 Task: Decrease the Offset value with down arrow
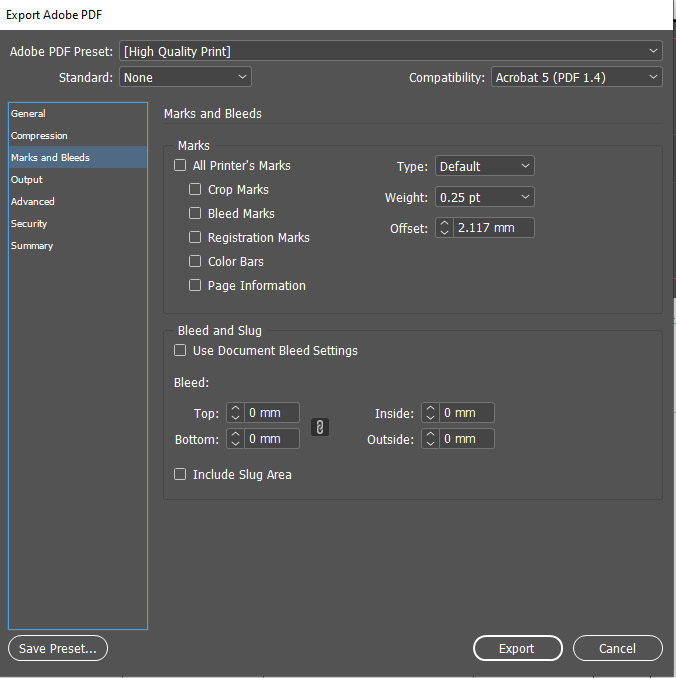pos(444,232)
